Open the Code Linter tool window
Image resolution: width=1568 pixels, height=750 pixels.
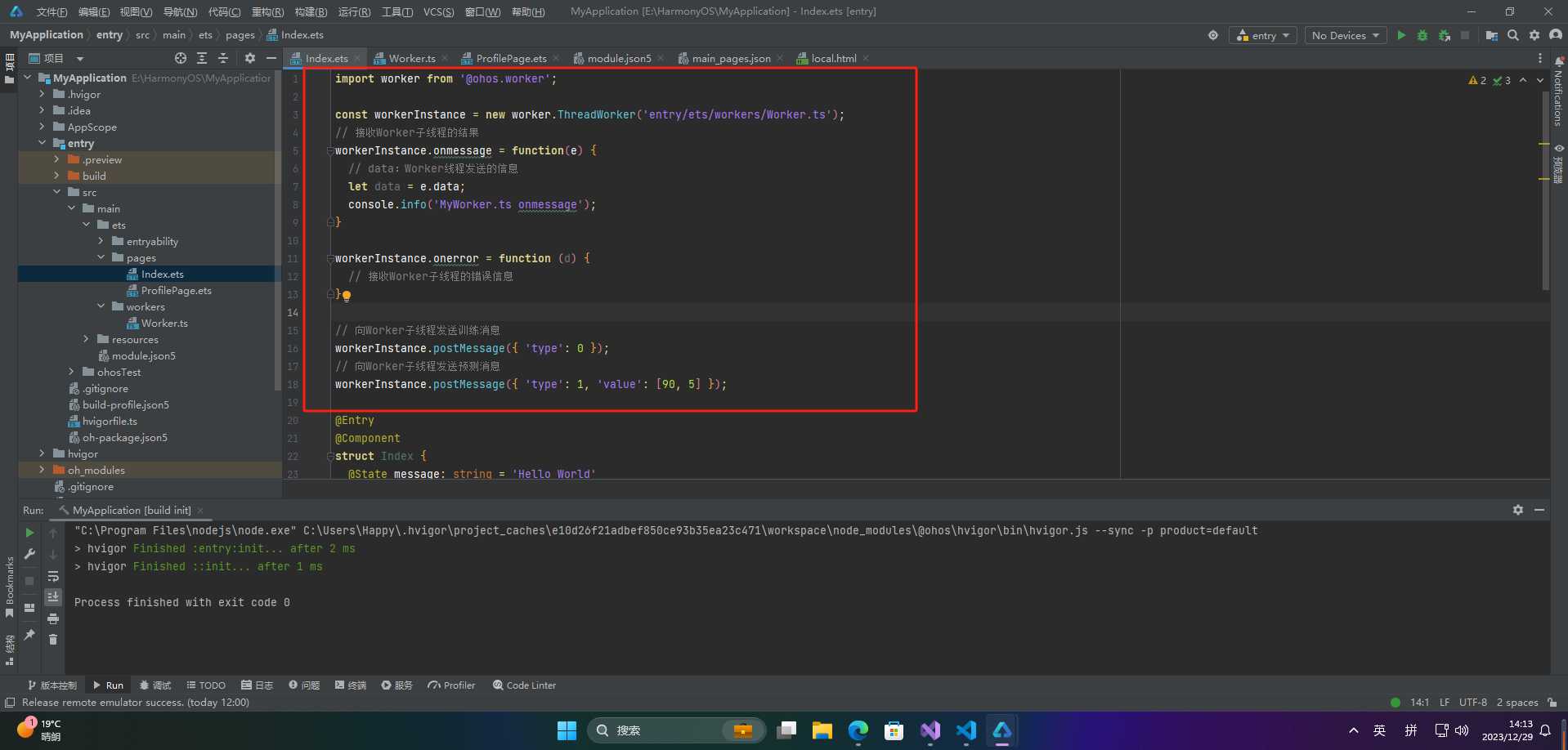point(524,685)
